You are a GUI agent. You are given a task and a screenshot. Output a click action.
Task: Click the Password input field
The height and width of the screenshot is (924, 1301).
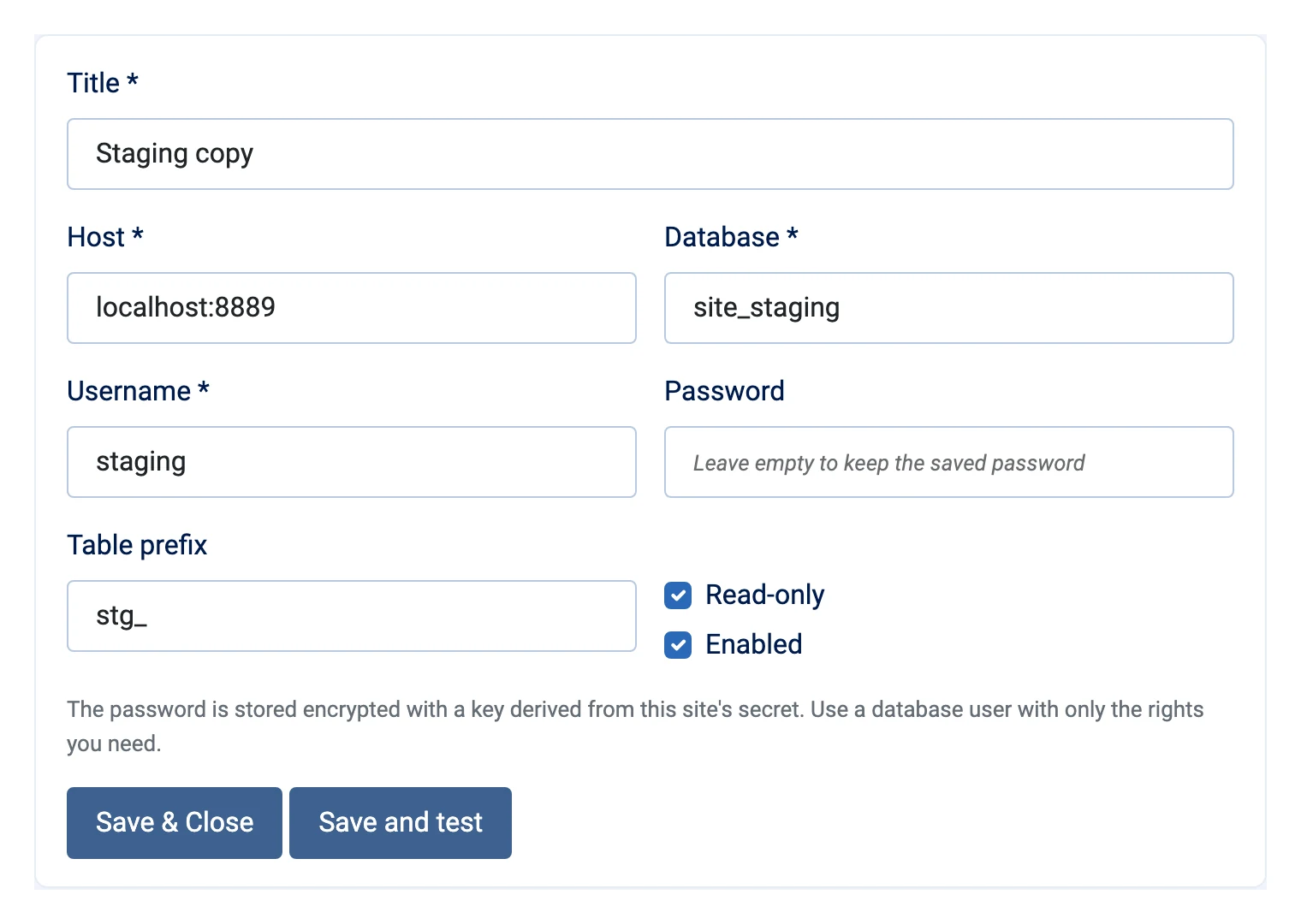pos(949,462)
